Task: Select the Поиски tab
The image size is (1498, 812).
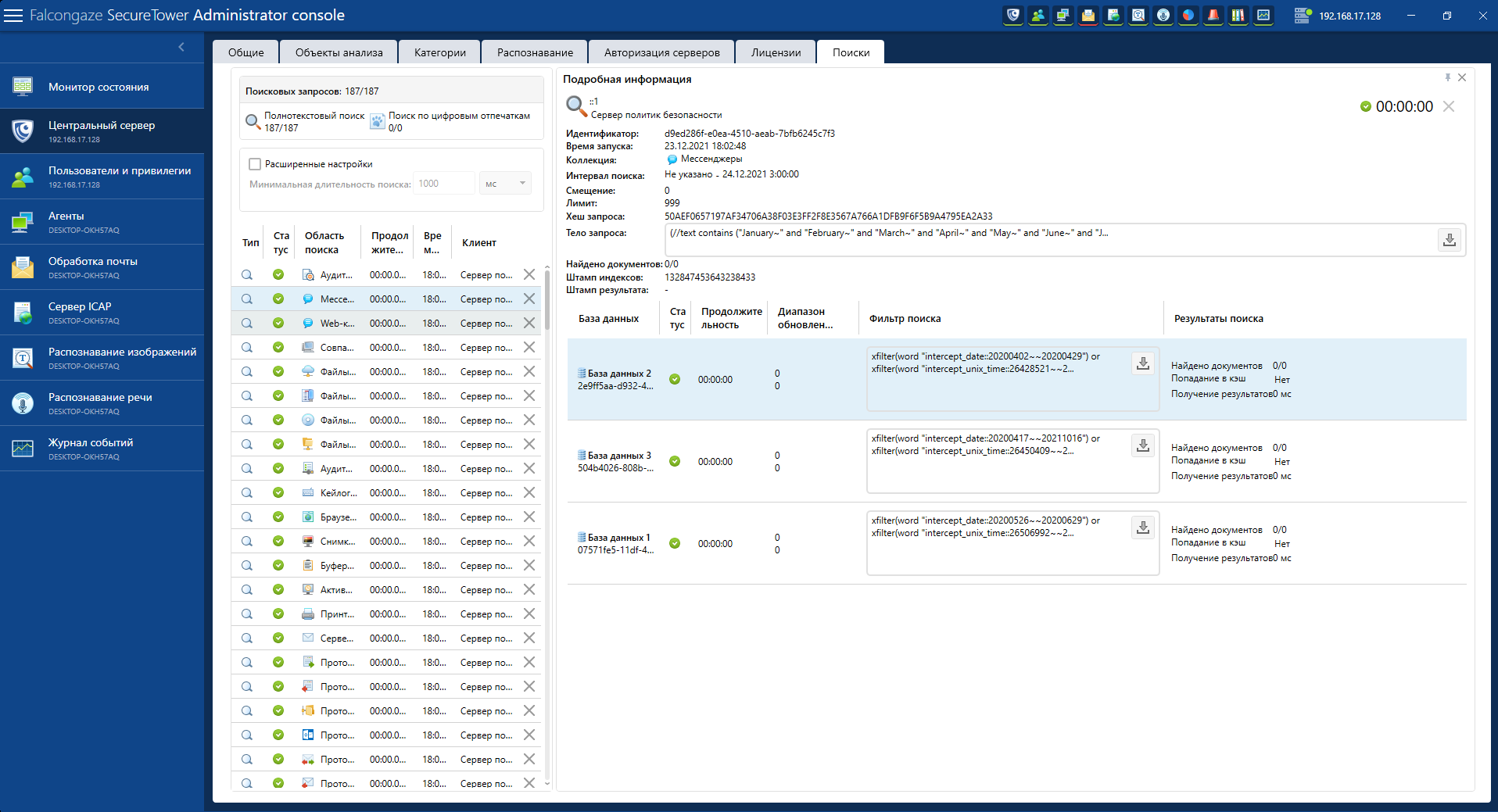Action: (x=851, y=52)
